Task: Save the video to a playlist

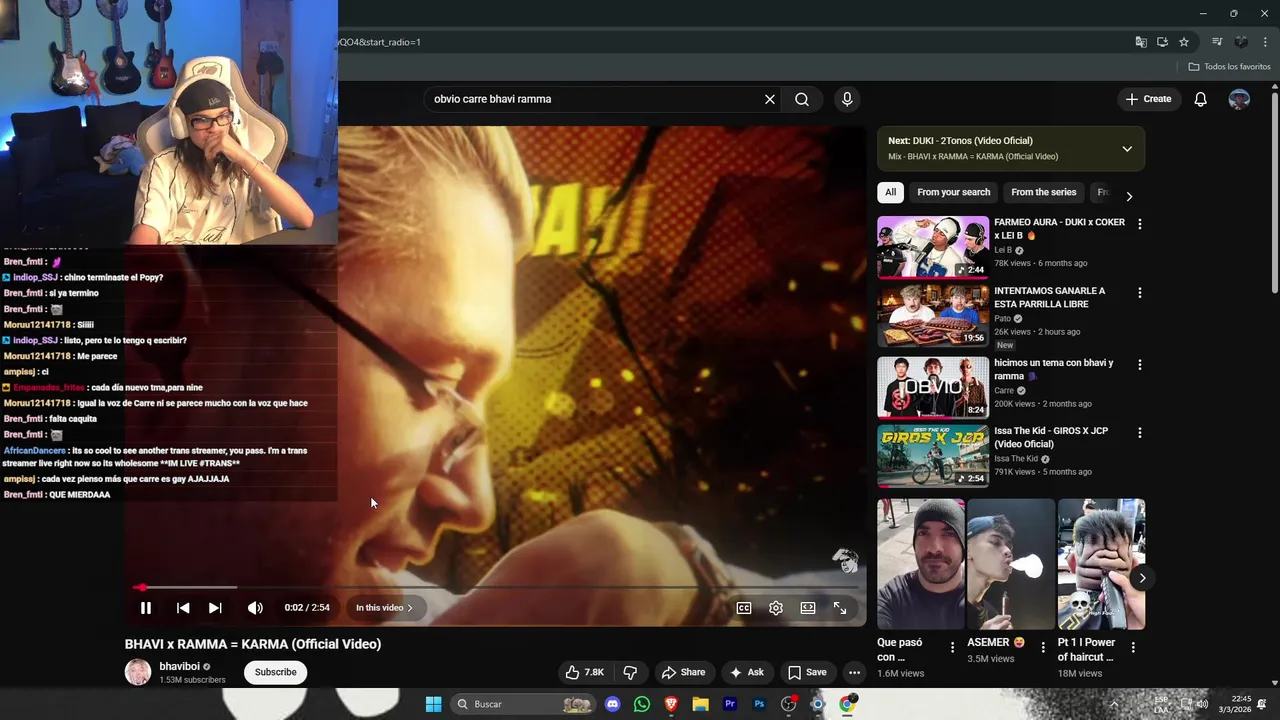Action: 807,672
